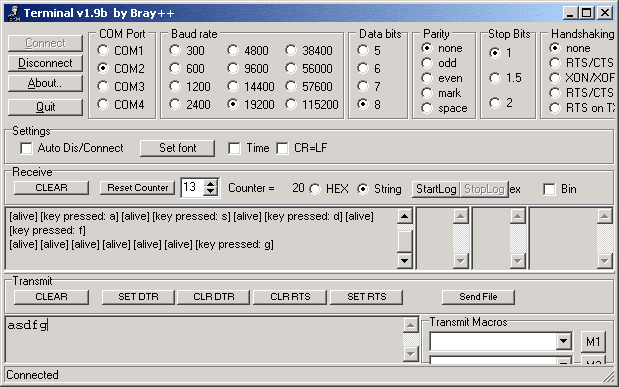This screenshot has height=387, width=619.
Task: Clear the Transmit window
Action: [x=51, y=297]
